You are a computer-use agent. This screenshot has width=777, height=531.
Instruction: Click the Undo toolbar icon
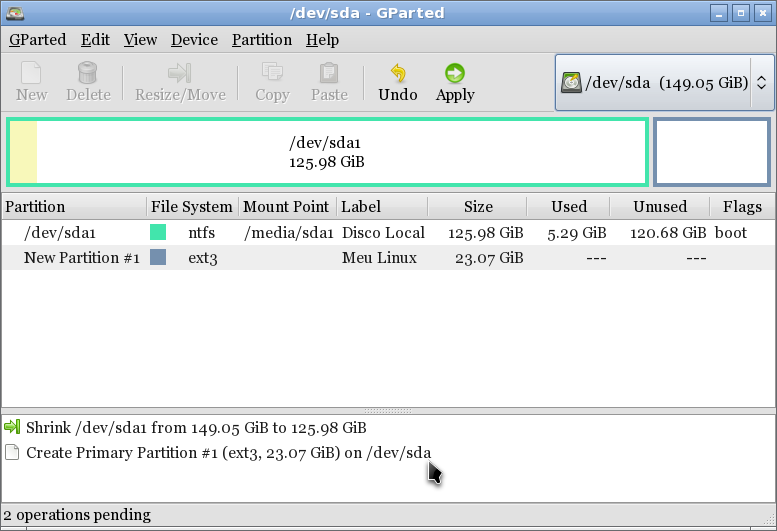pyautogui.click(x=397, y=82)
